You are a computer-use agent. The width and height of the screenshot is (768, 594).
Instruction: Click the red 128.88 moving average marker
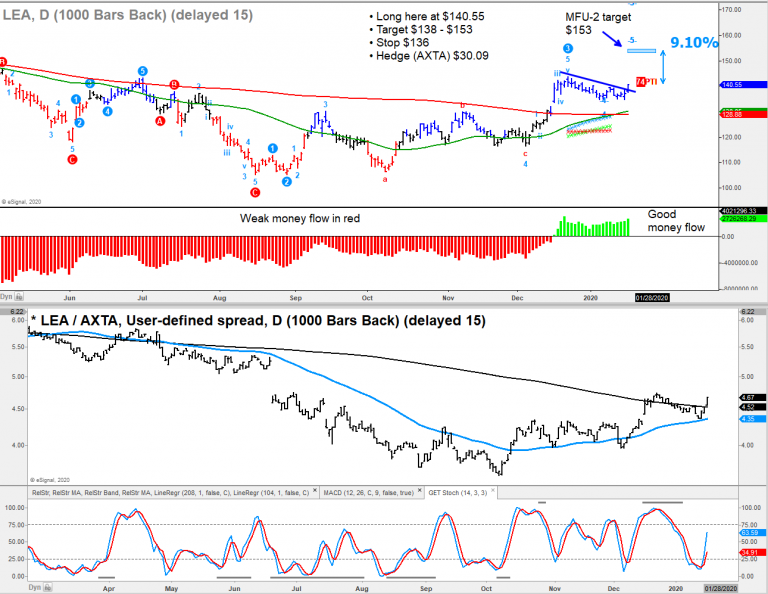(x=744, y=115)
